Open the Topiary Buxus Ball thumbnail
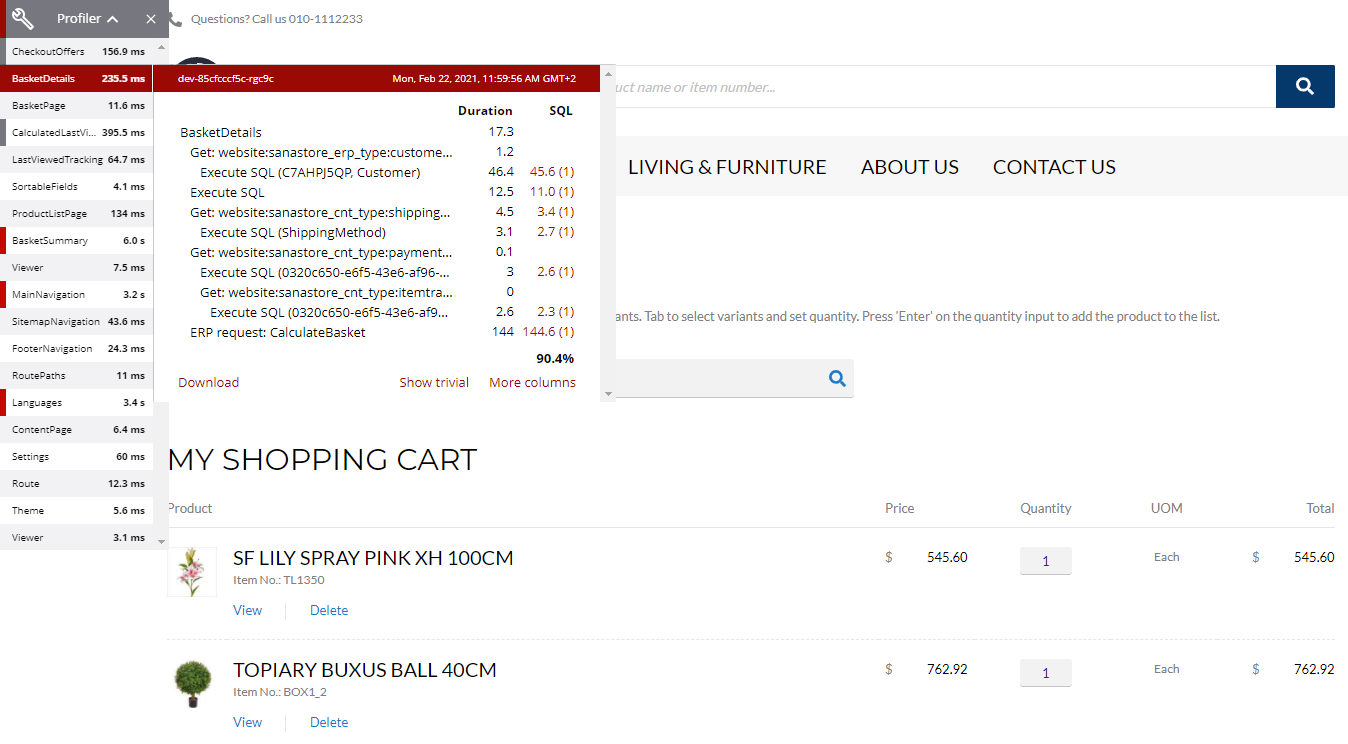 pos(191,684)
